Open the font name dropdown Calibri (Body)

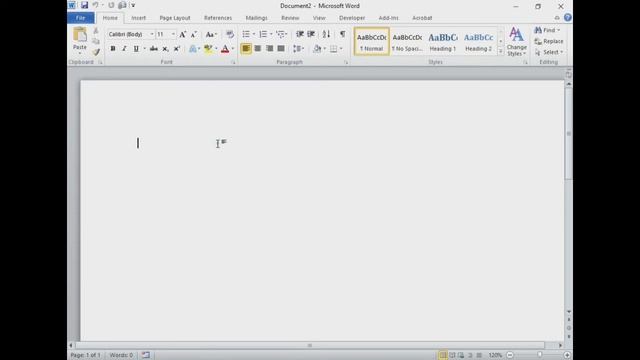tap(152, 34)
